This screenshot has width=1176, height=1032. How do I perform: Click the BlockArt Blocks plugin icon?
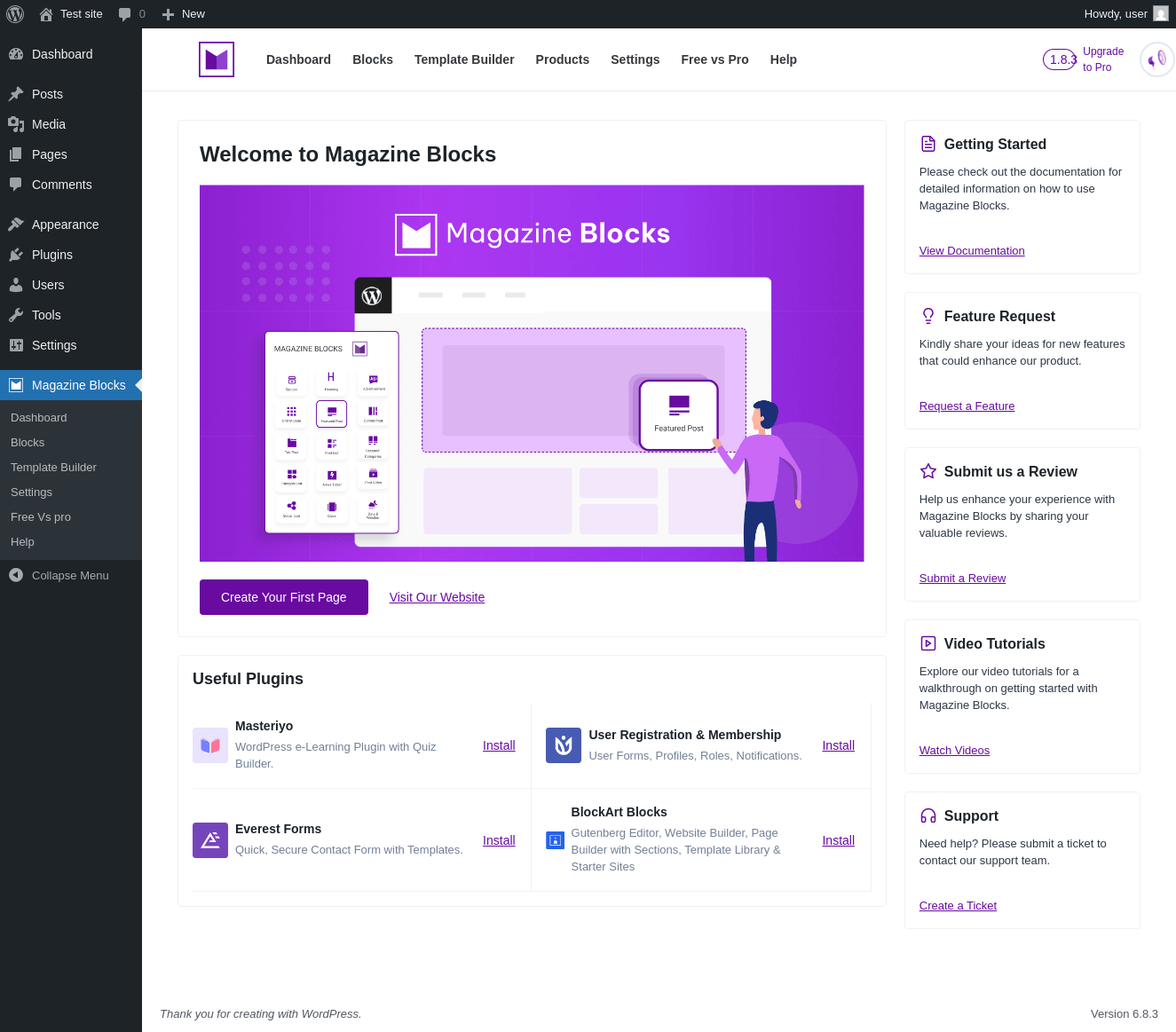coord(555,840)
